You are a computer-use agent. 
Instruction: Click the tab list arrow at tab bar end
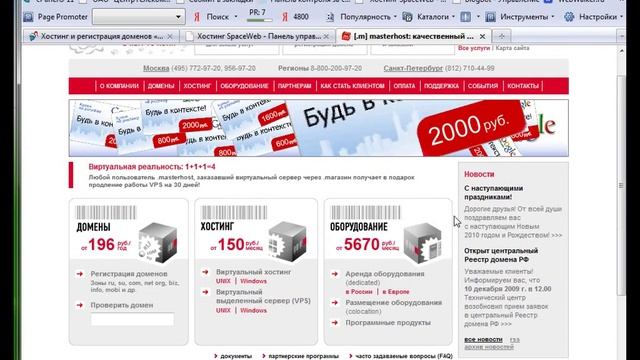pos(621,36)
